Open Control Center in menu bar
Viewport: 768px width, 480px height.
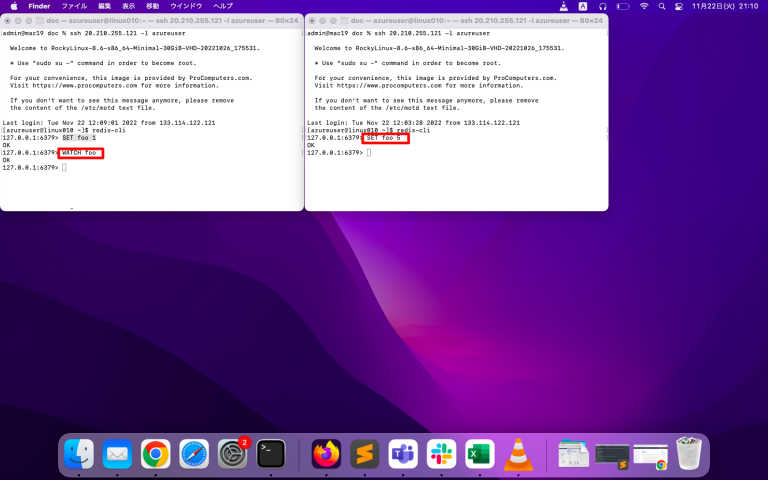(678, 6)
